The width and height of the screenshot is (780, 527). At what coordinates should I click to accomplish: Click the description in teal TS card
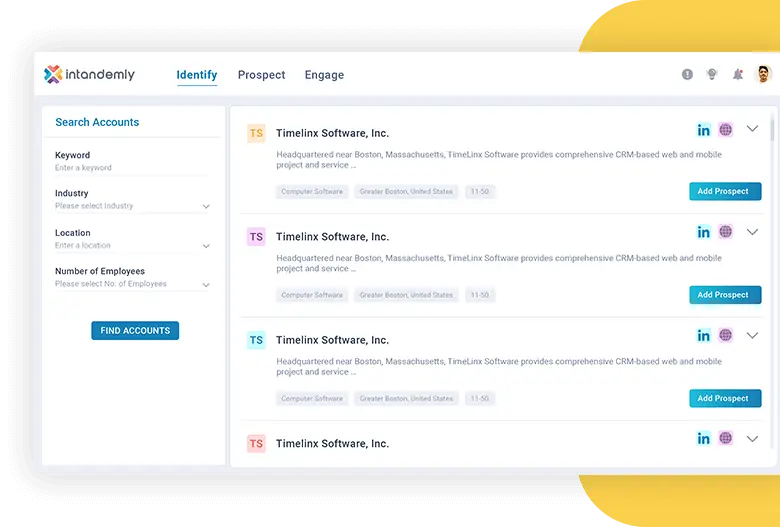(x=499, y=367)
